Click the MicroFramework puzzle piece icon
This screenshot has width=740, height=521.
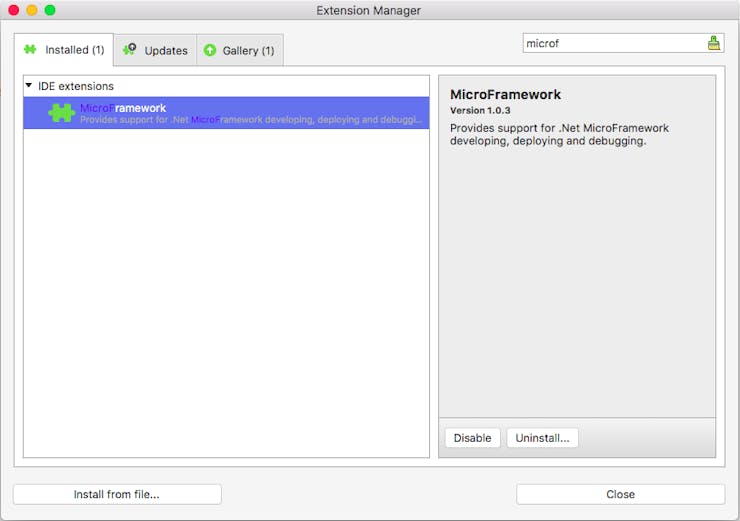pos(61,113)
